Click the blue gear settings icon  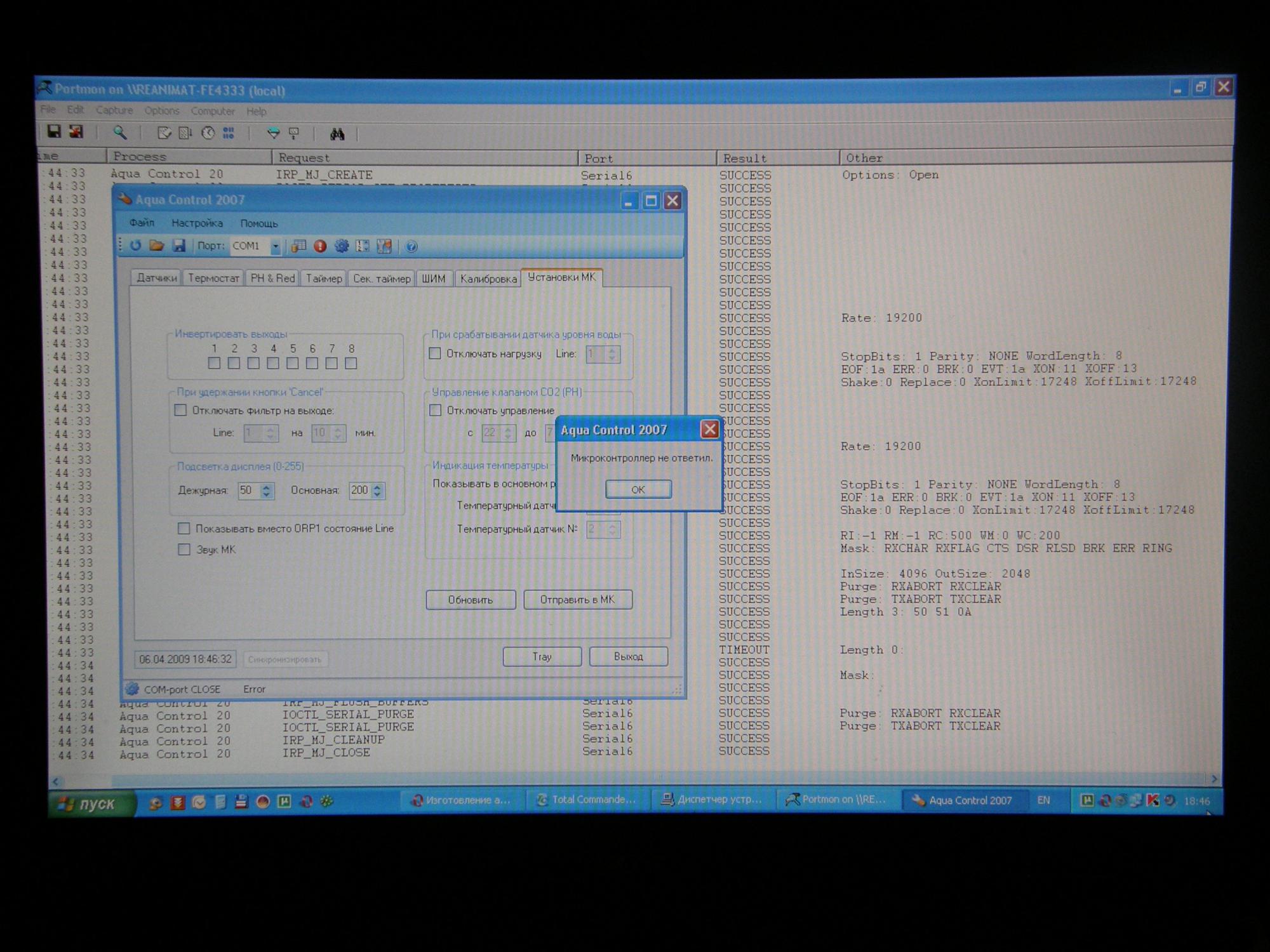(342, 246)
